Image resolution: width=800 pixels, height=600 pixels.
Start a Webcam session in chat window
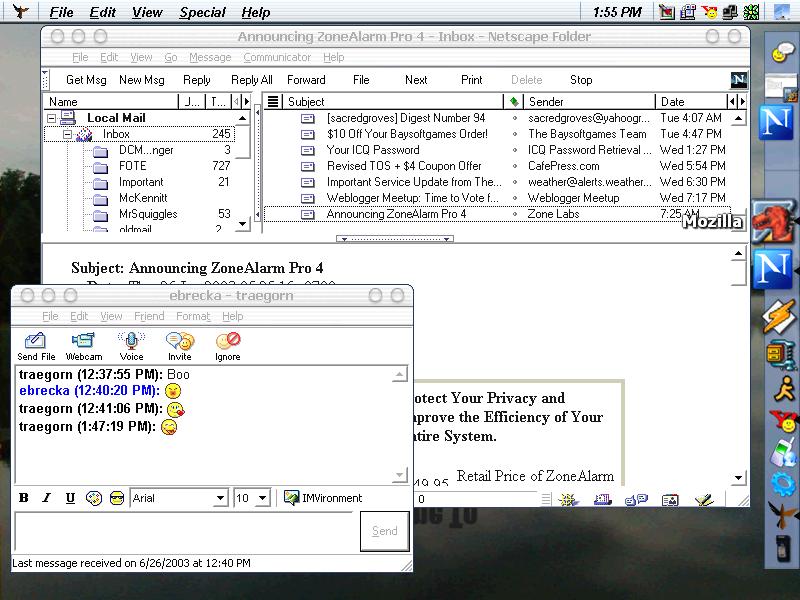(84, 346)
